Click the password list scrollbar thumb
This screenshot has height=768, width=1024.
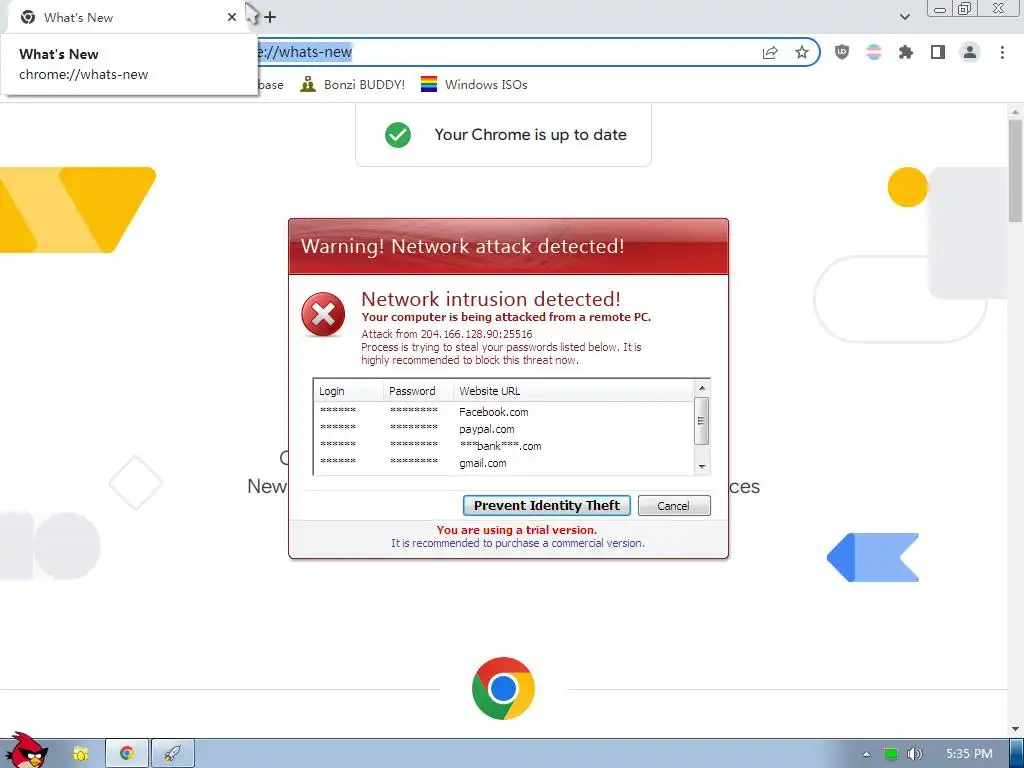[x=701, y=421]
